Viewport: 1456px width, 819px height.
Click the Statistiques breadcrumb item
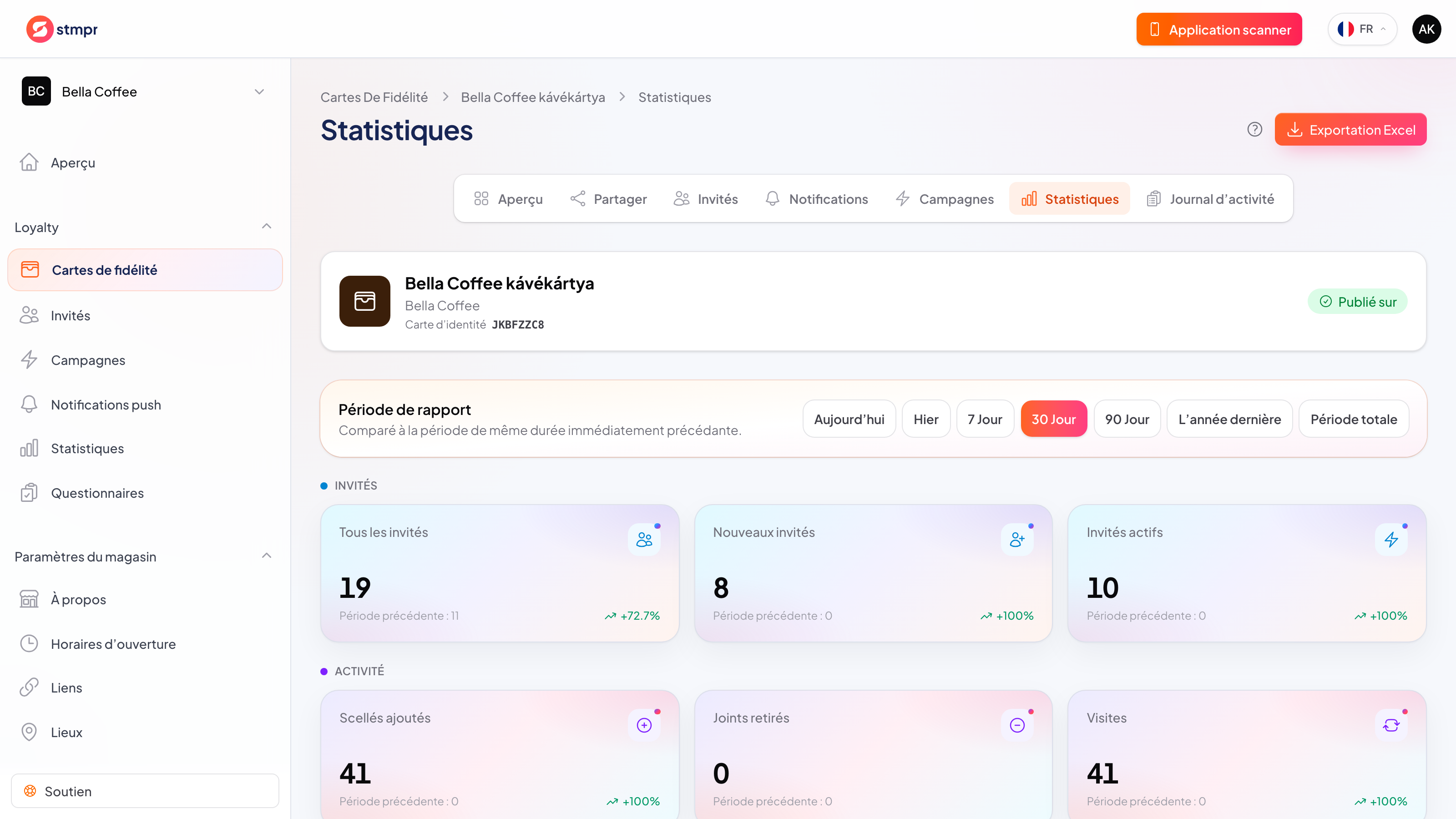point(674,97)
